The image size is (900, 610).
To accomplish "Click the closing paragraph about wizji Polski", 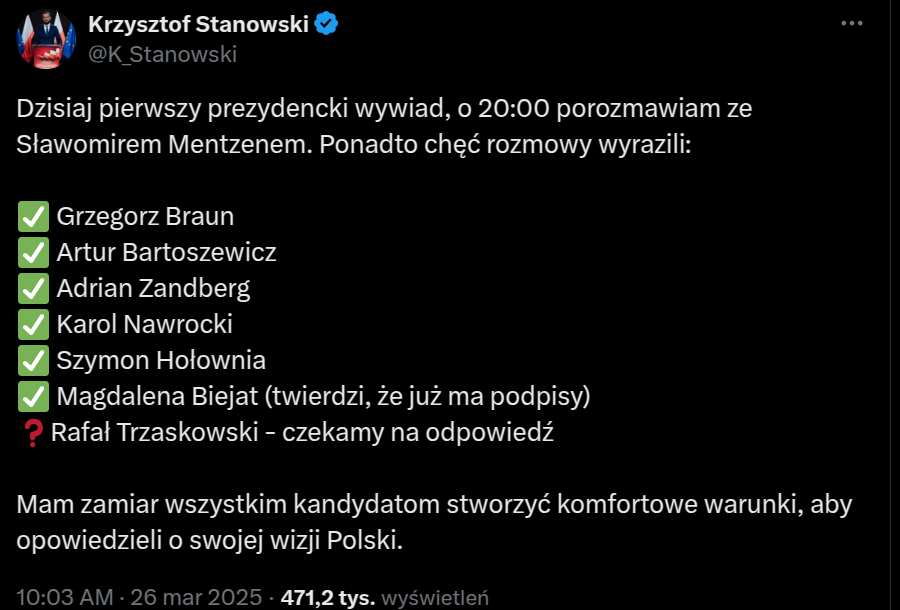I will click(x=434, y=522).
